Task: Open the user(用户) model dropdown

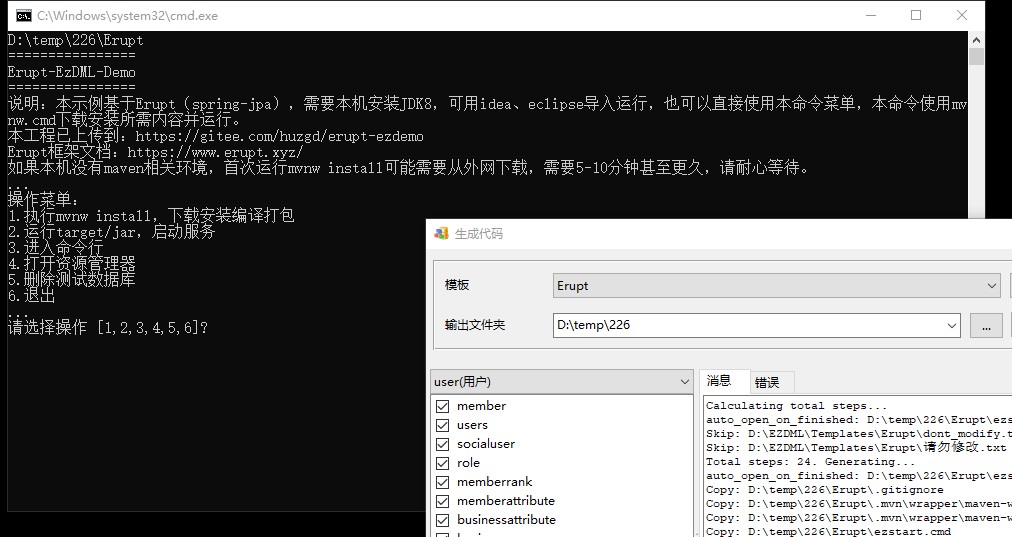Action: click(x=562, y=381)
